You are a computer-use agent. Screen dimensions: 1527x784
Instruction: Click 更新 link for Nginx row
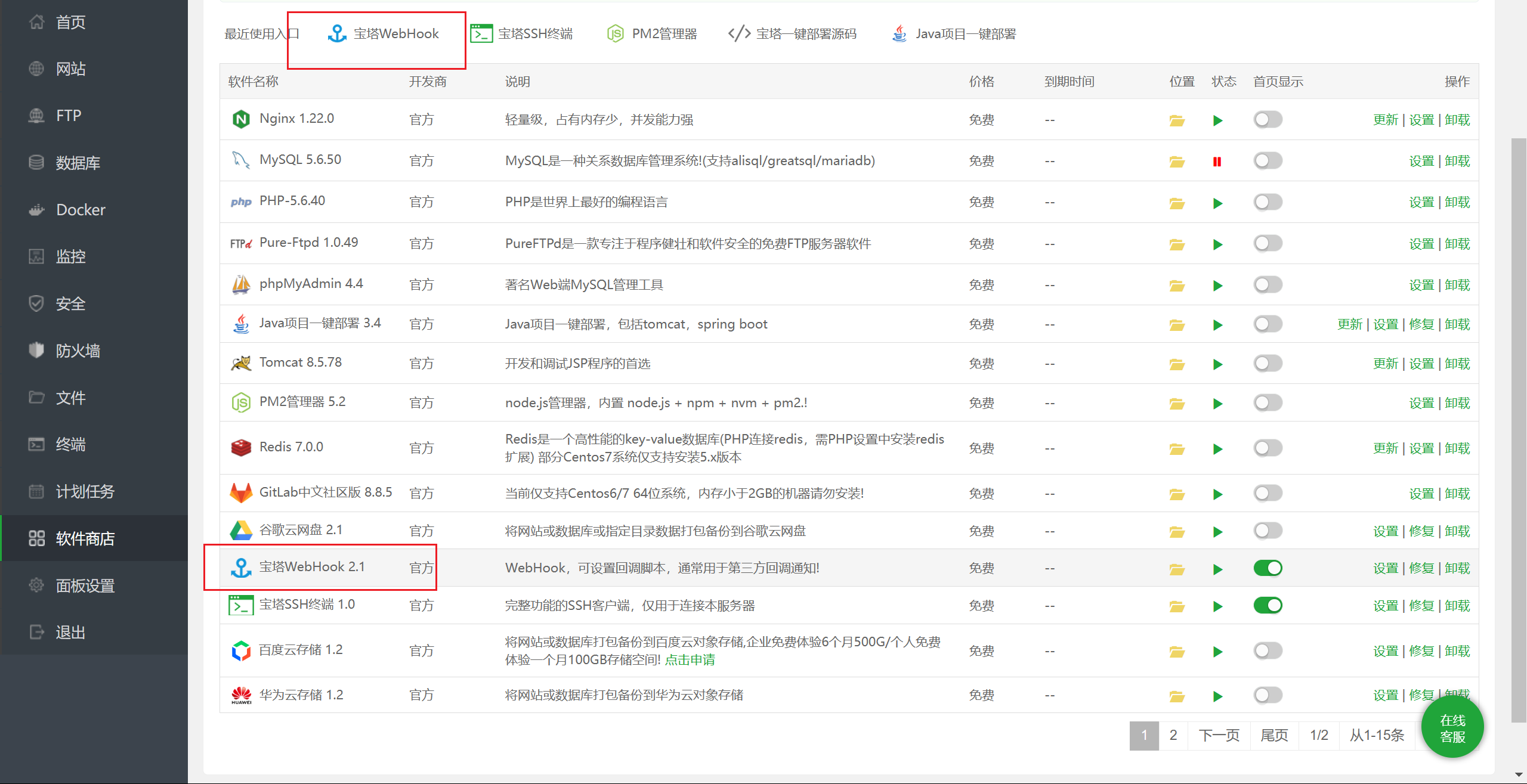tap(1385, 120)
